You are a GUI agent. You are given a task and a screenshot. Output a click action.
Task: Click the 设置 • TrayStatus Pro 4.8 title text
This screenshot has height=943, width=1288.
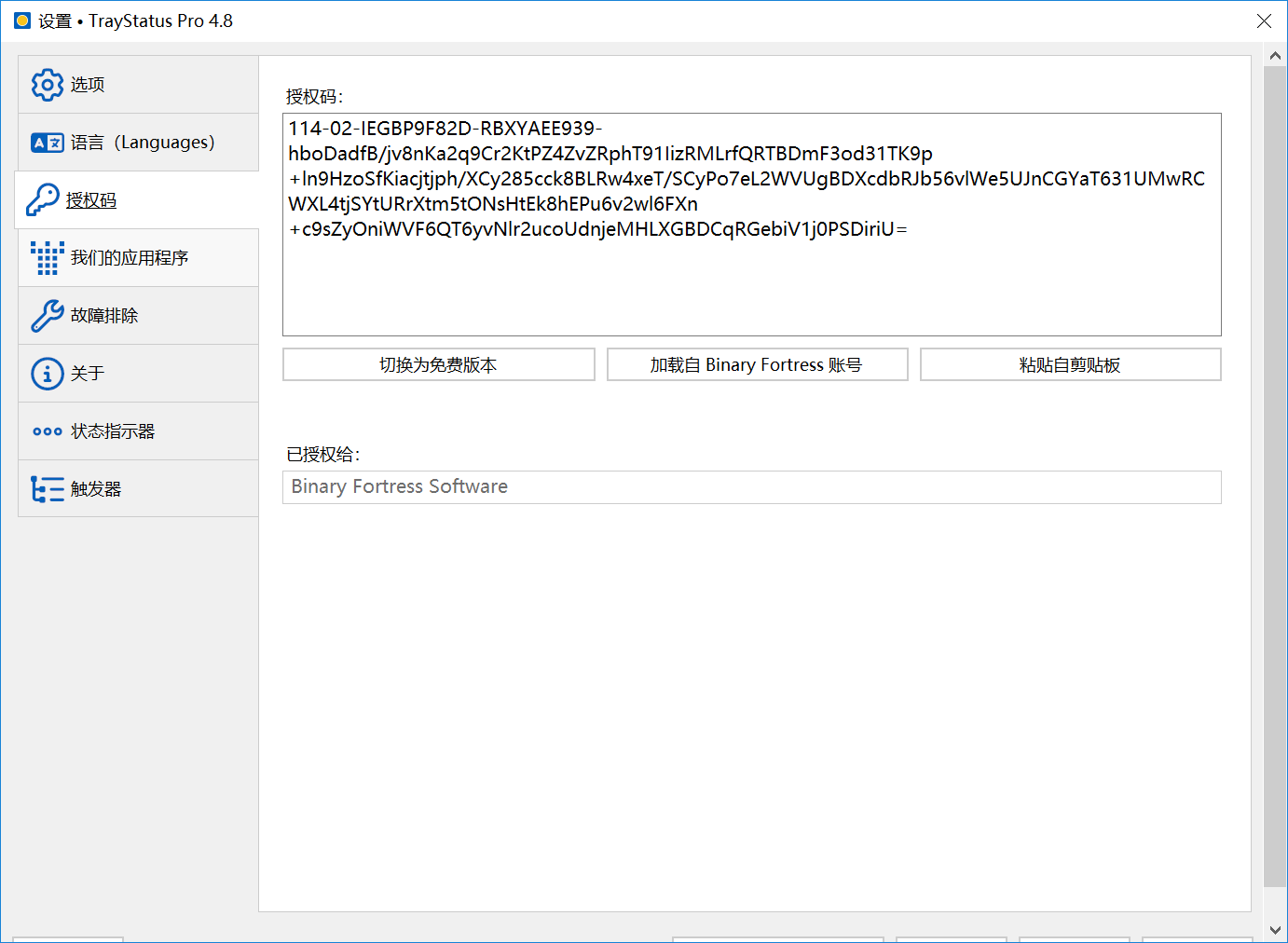(135, 20)
